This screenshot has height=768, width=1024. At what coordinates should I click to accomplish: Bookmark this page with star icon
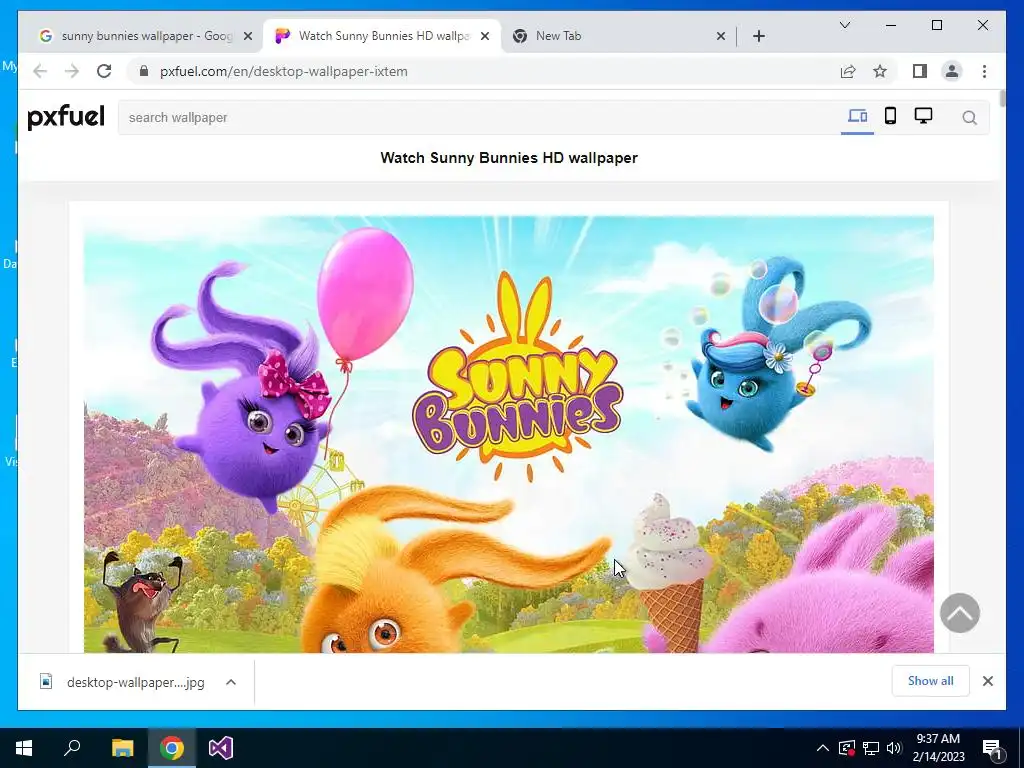(x=880, y=71)
